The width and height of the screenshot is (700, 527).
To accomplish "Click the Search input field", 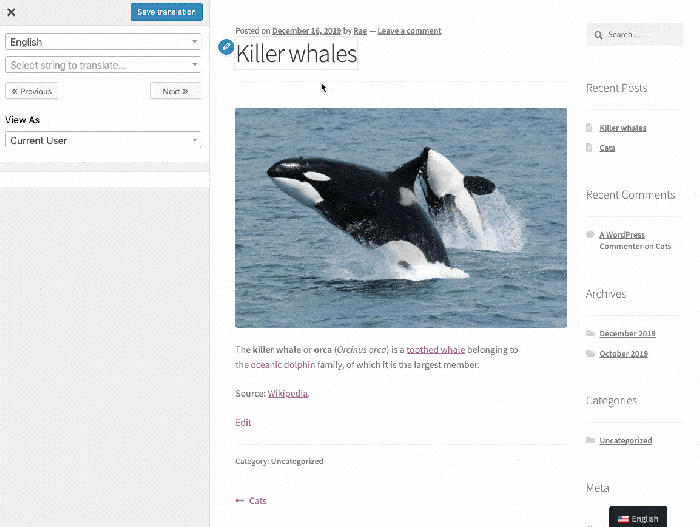I will pyautogui.click(x=635, y=34).
